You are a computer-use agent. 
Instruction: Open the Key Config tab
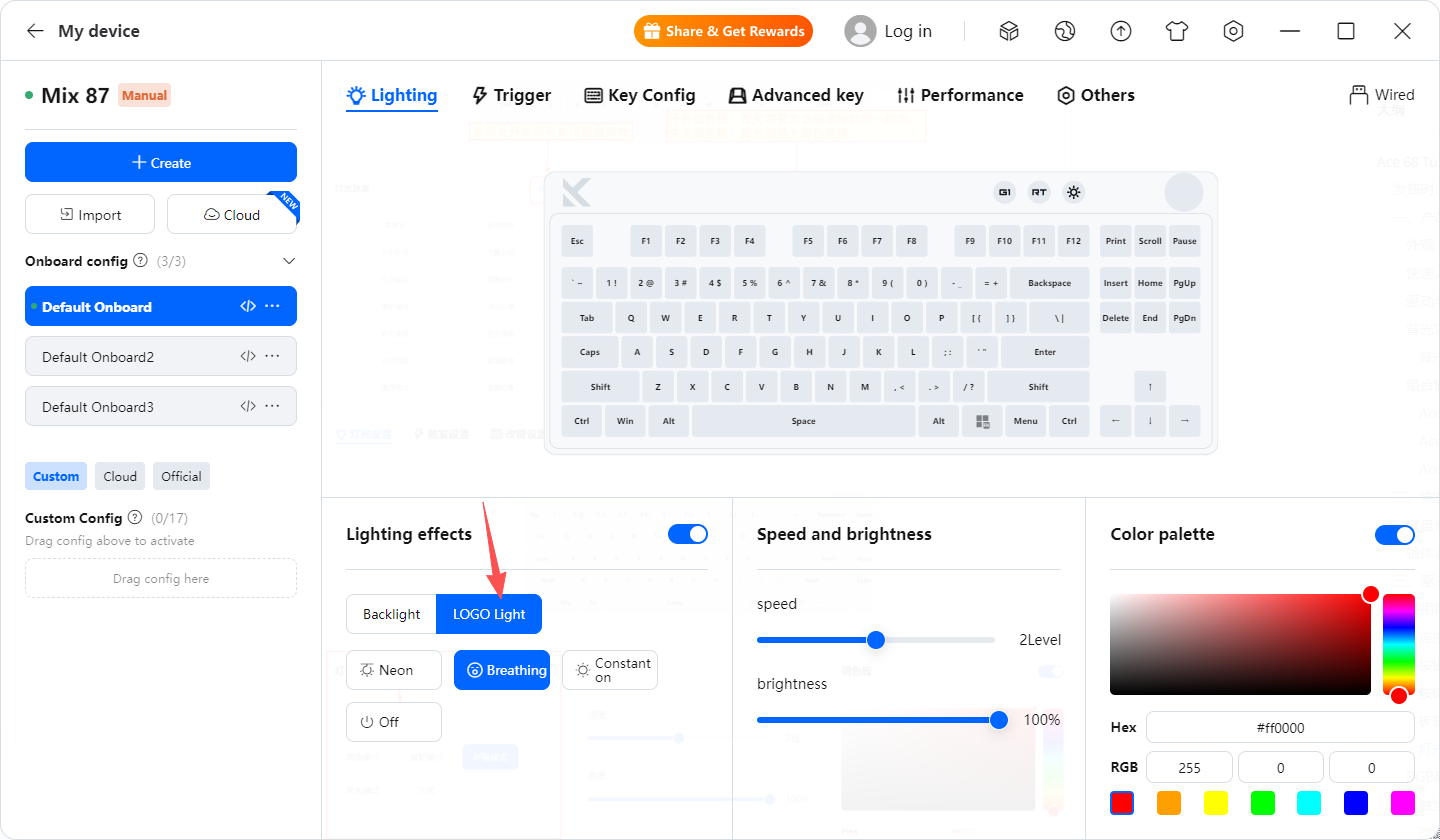640,95
